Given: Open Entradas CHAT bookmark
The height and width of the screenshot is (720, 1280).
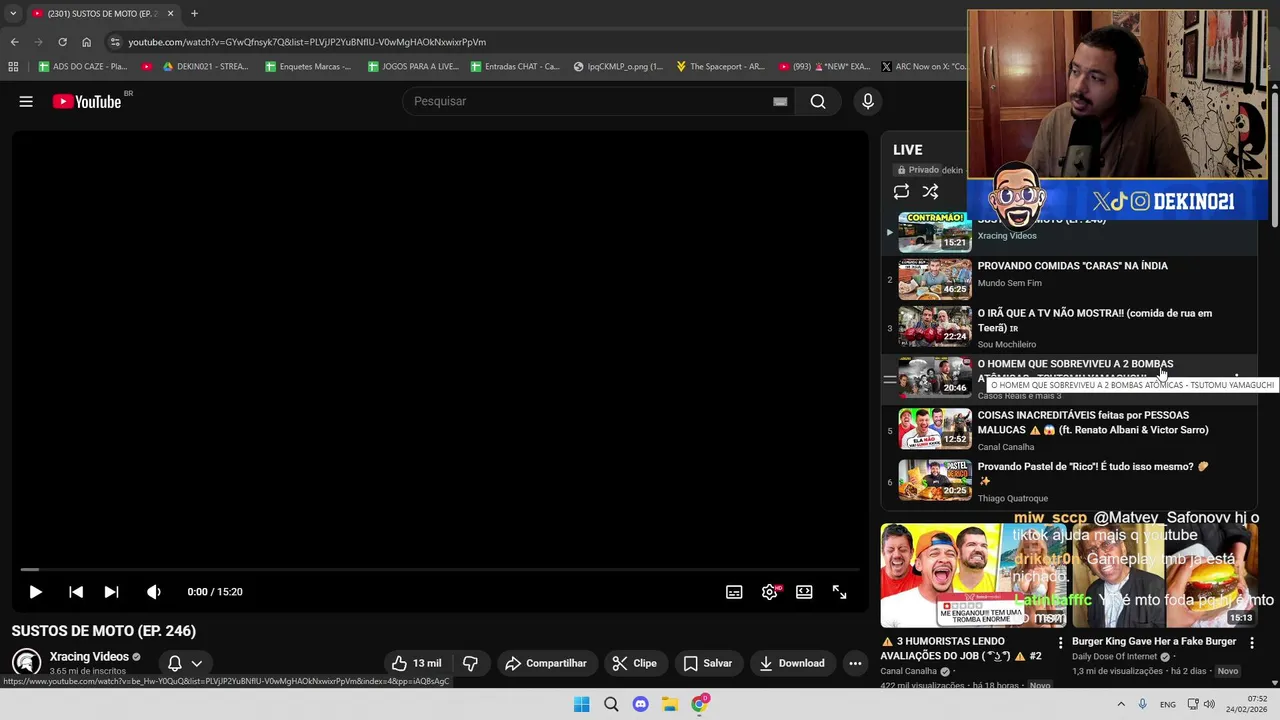Looking at the screenshot, I should [x=514, y=67].
